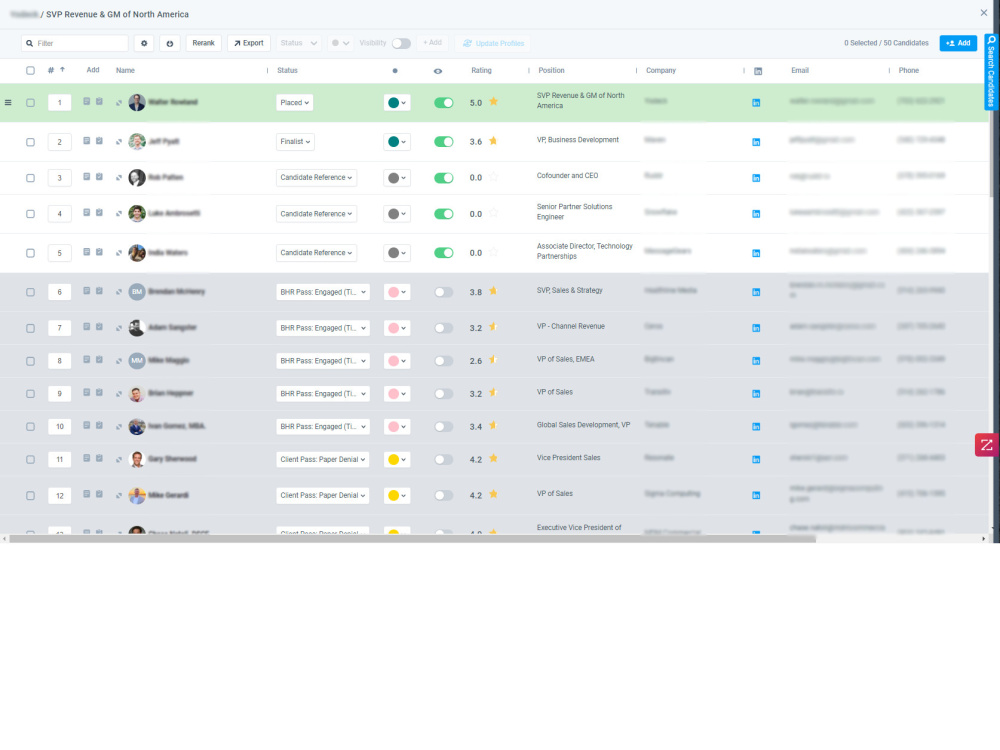Open Client Pass: Paper Denial dropdown row 11

coord(323,459)
